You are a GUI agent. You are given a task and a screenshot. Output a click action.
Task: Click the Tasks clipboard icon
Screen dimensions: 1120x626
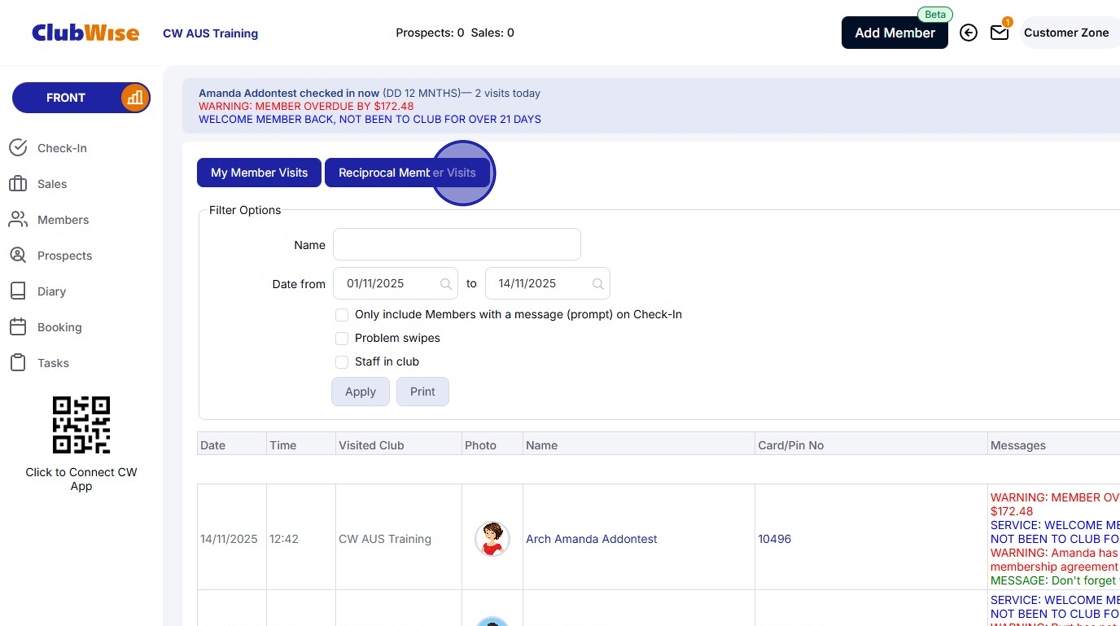pyautogui.click(x=18, y=362)
